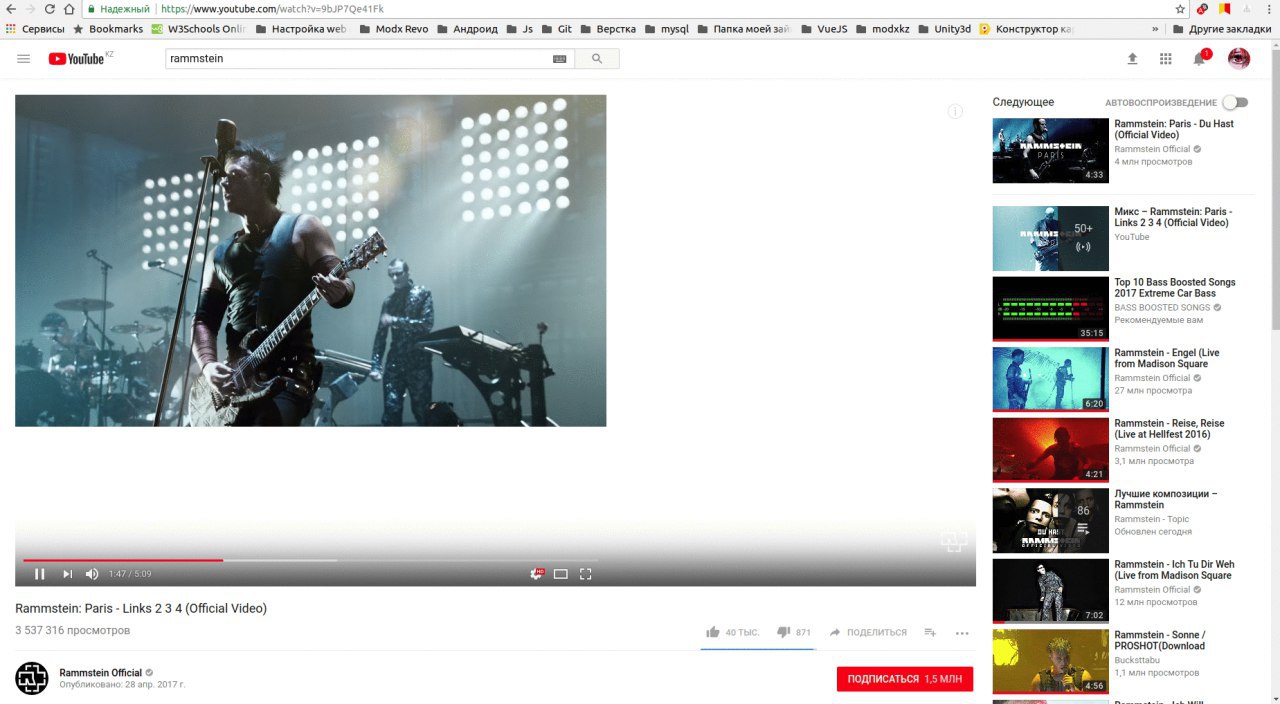Open the Git bookmarks folder
This screenshot has width=1280, height=704.
pyautogui.click(x=556, y=29)
